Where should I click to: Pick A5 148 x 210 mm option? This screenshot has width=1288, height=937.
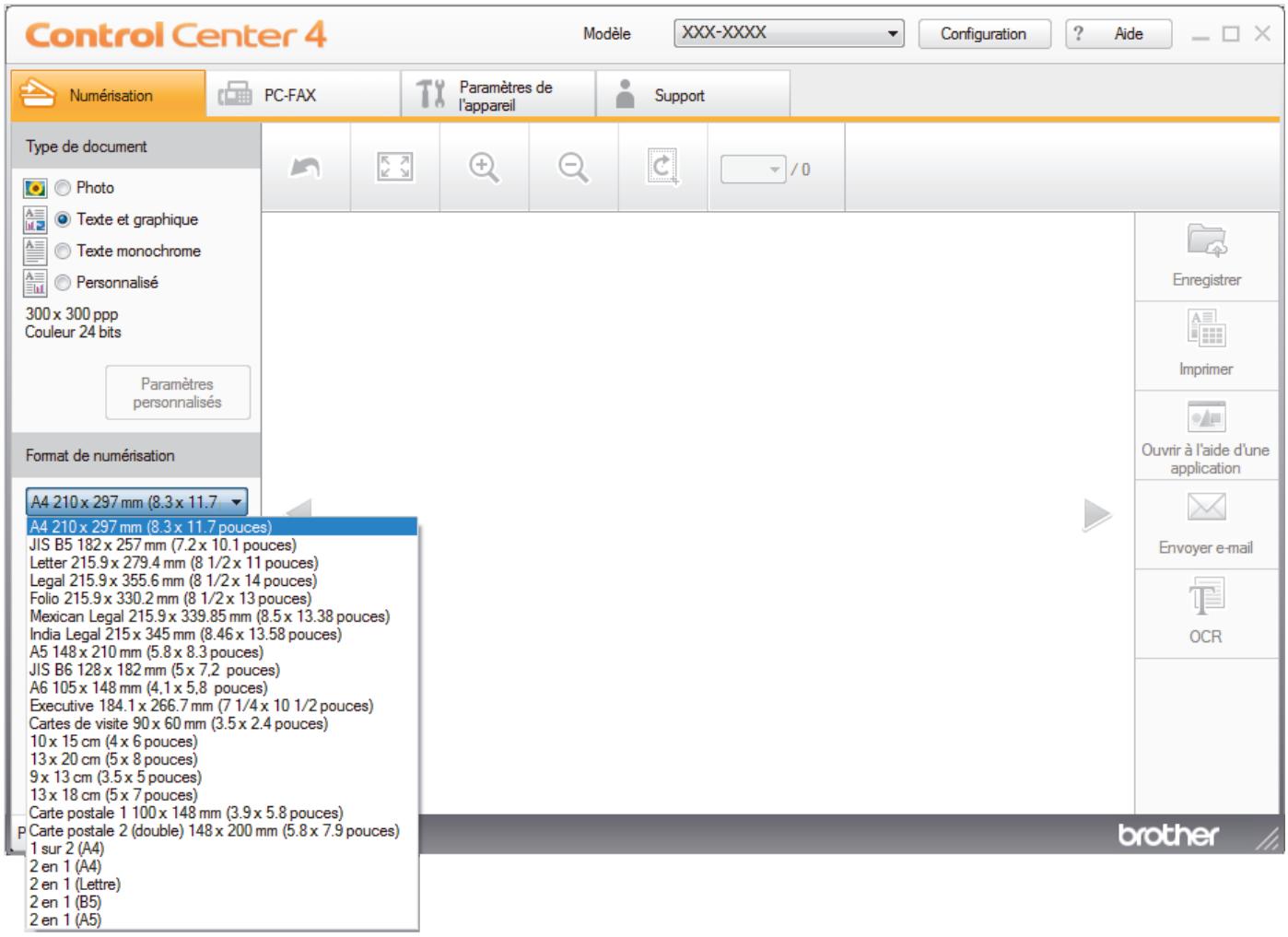[222, 652]
